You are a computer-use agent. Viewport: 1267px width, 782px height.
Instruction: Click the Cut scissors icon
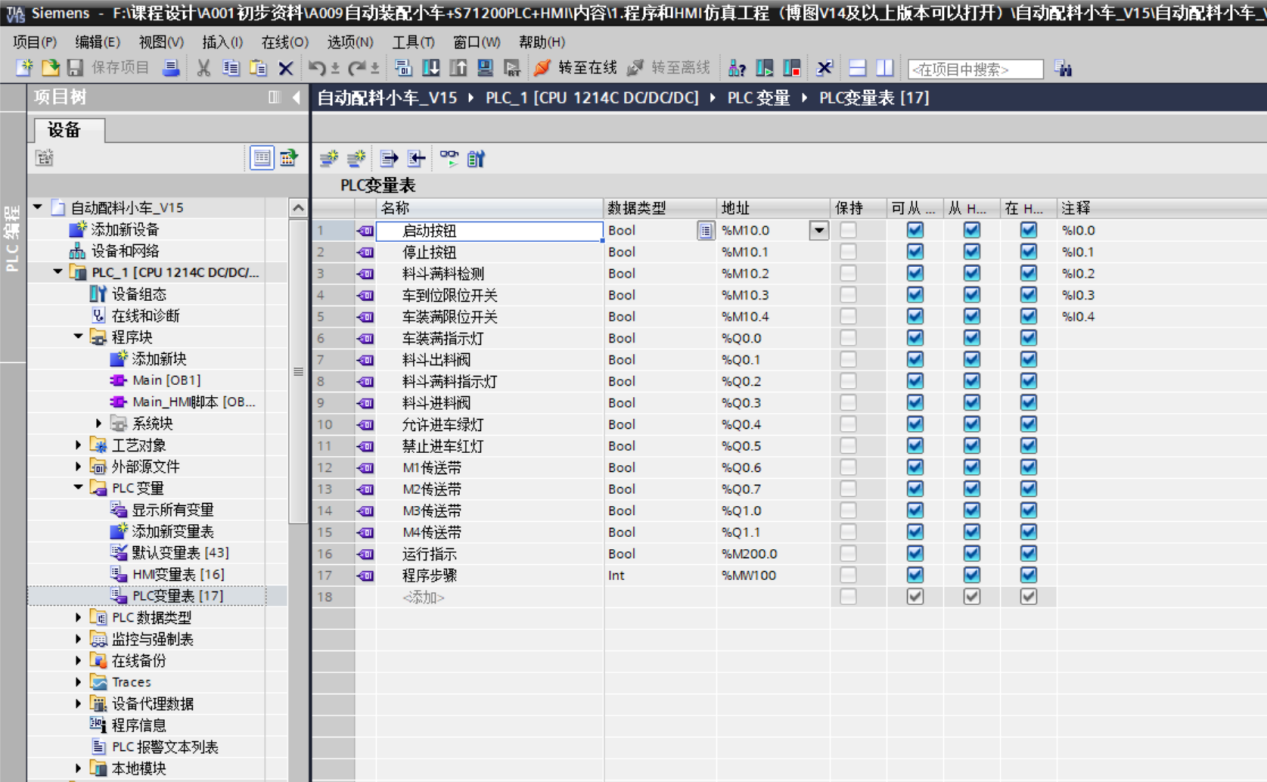coord(203,68)
